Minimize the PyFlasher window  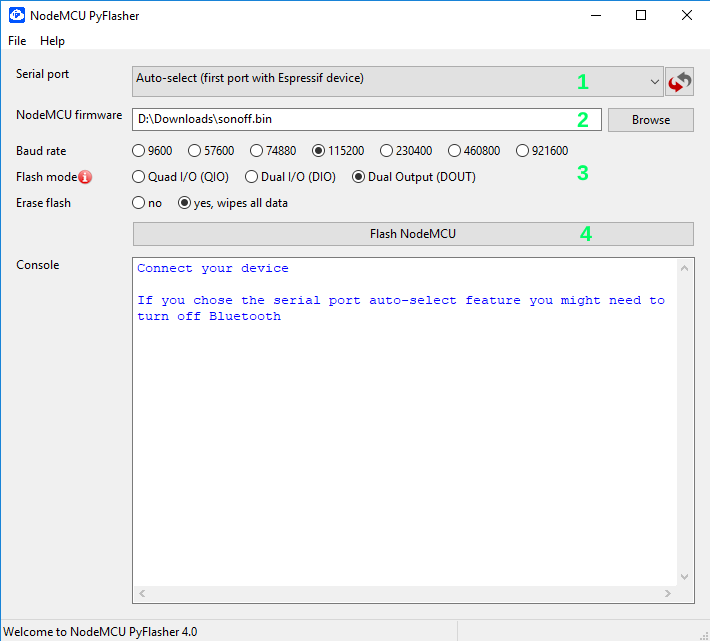coord(596,15)
